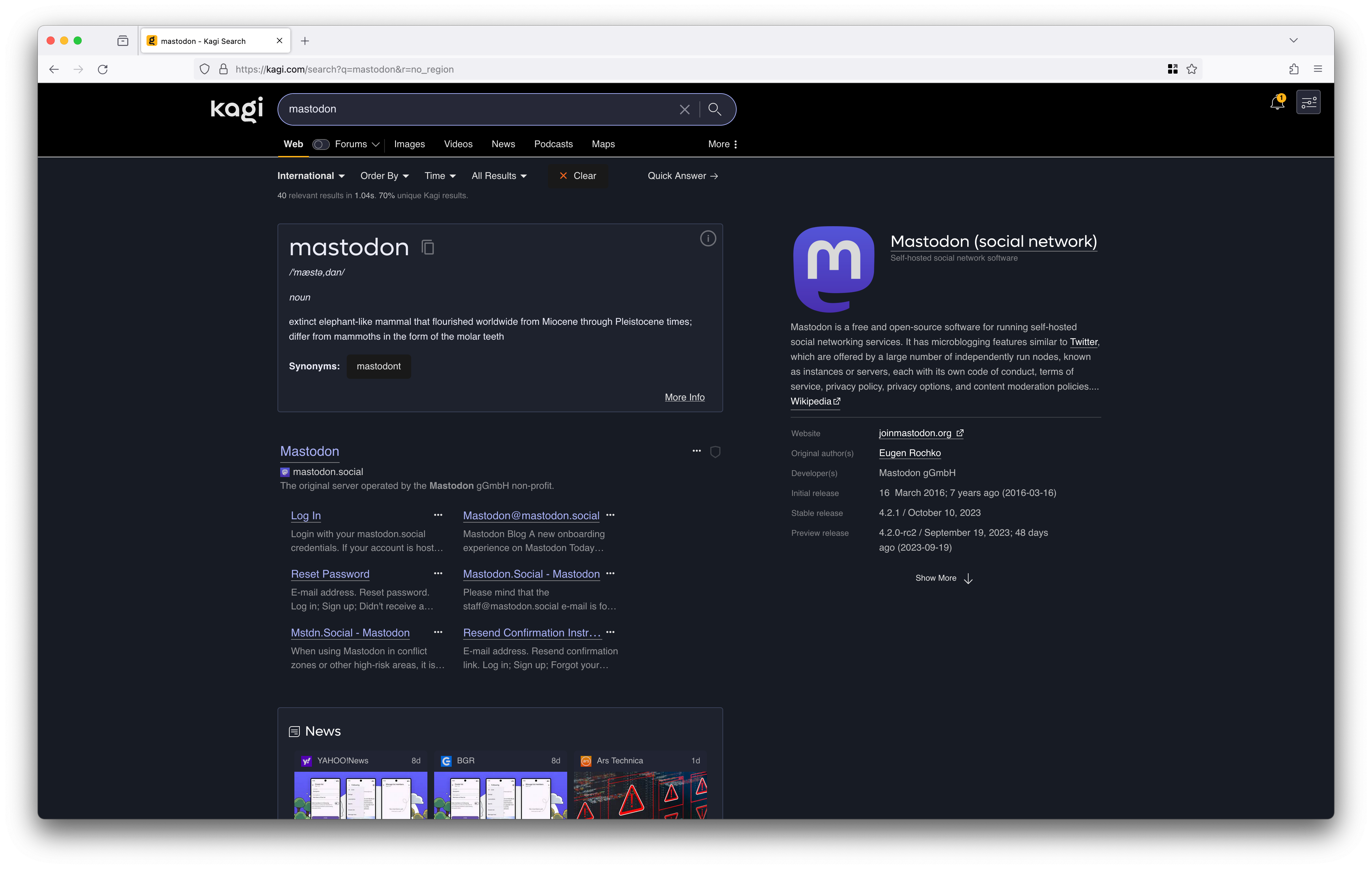Screen dimensions: 1372x869
Task: Open the Mastodon result title link
Action: pos(309,451)
